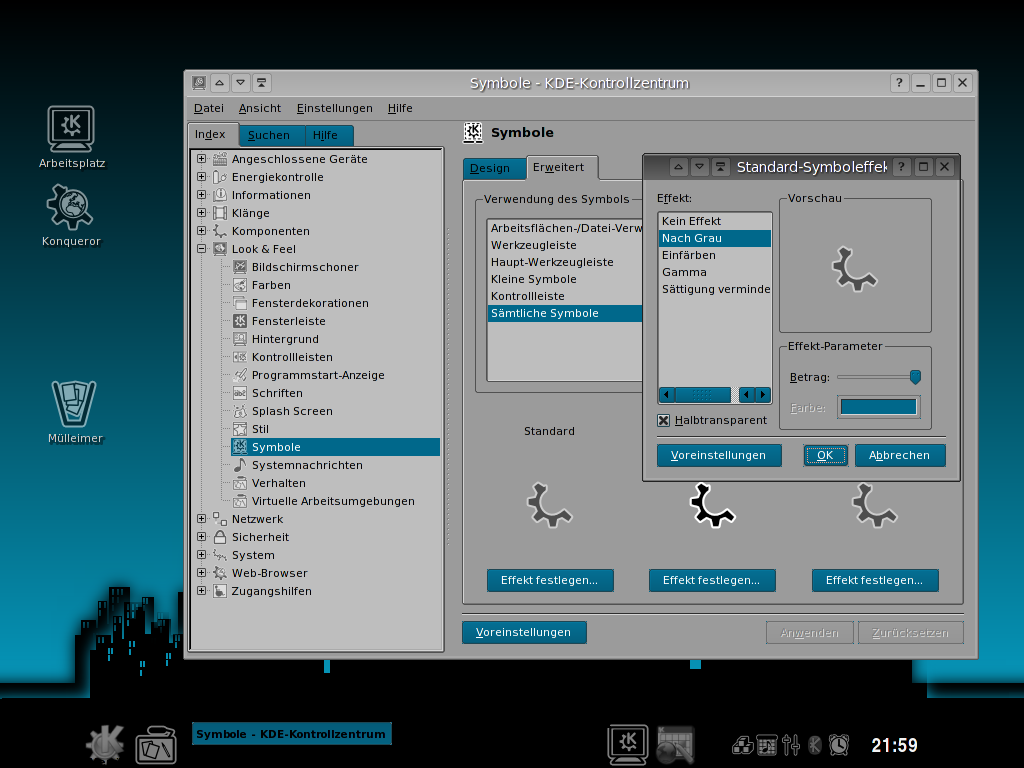The width and height of the screenshot is (1024, 768).
Task: Select Kleine Symbole in usage list
Action: [x=566, y=280]
